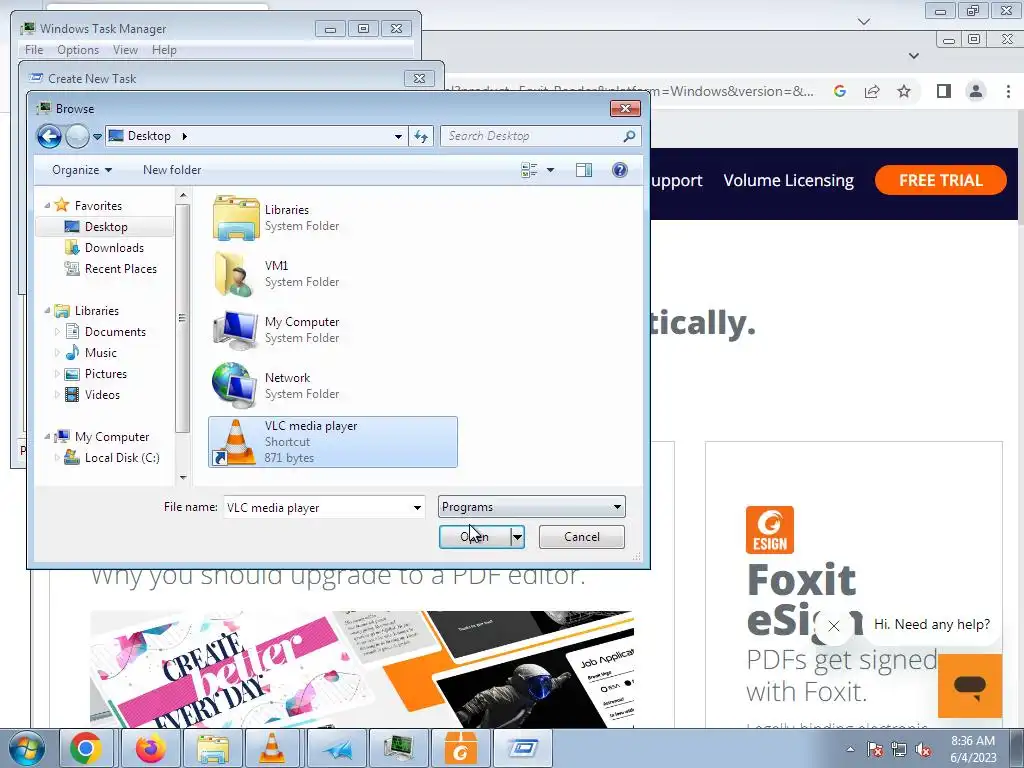Bookmark this page with the star icon
The width and height of the screenshot is (1024, 768).
(x=904, y=91)
